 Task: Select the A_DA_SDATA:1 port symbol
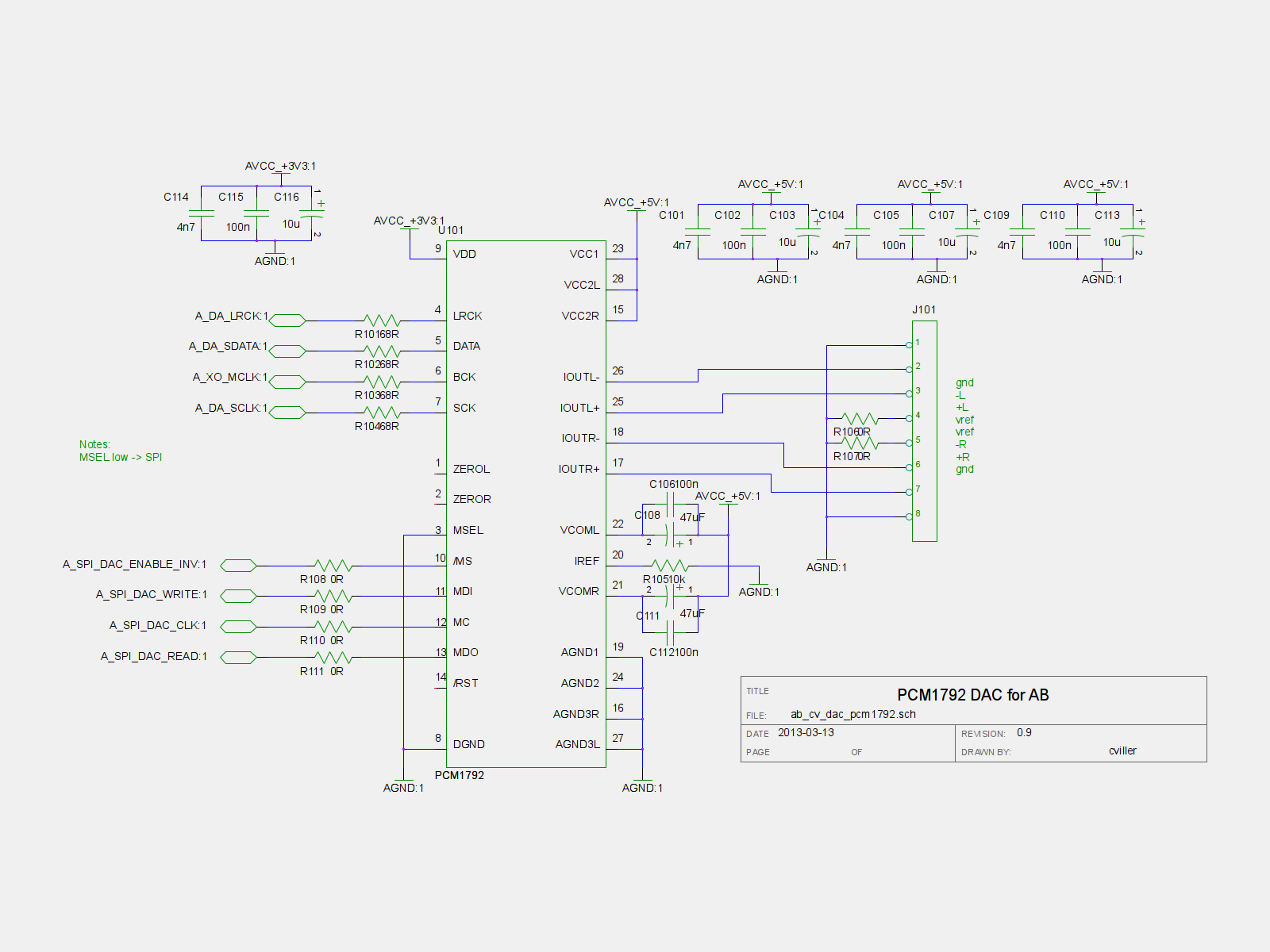tap(287, 351)
